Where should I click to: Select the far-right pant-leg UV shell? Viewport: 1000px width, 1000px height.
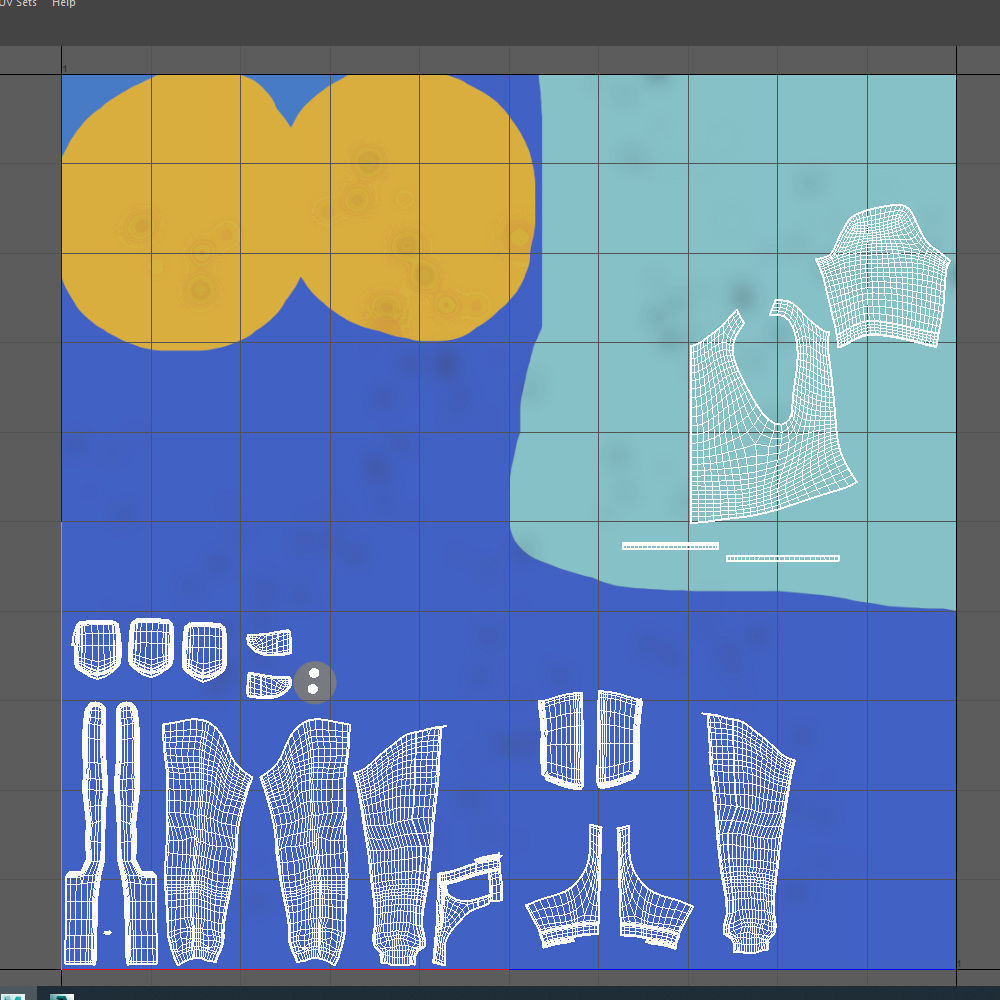coord(749,833)
